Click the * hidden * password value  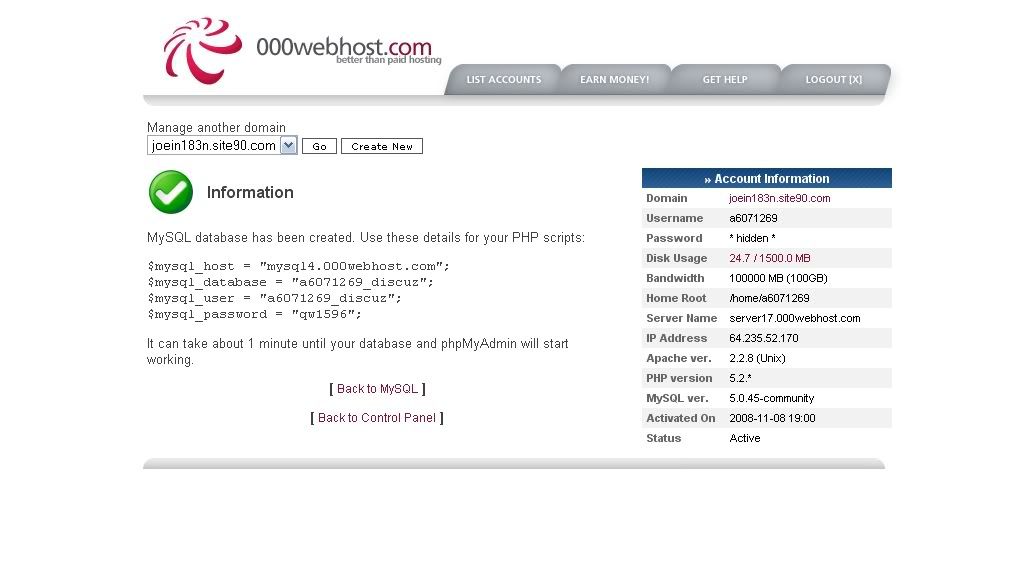click(x=752, y=238)
